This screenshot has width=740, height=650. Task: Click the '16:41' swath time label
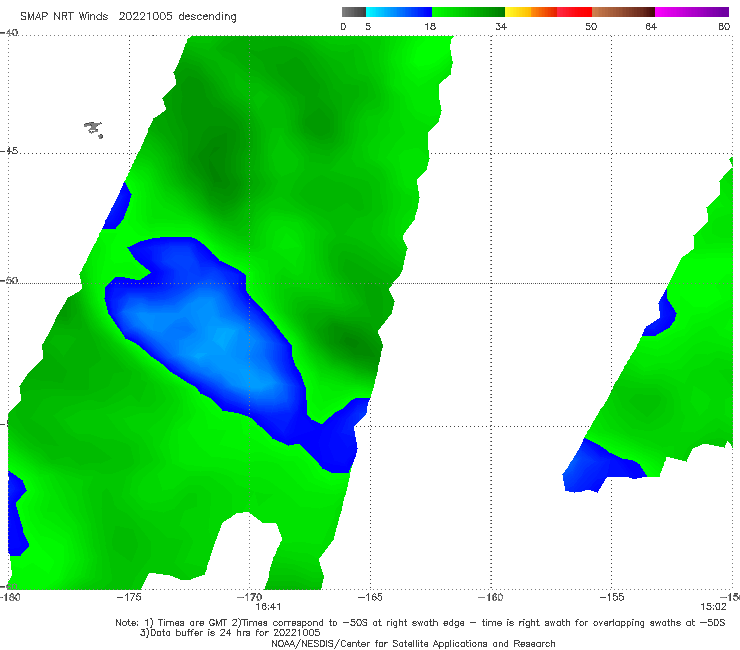tap(268, 607)
